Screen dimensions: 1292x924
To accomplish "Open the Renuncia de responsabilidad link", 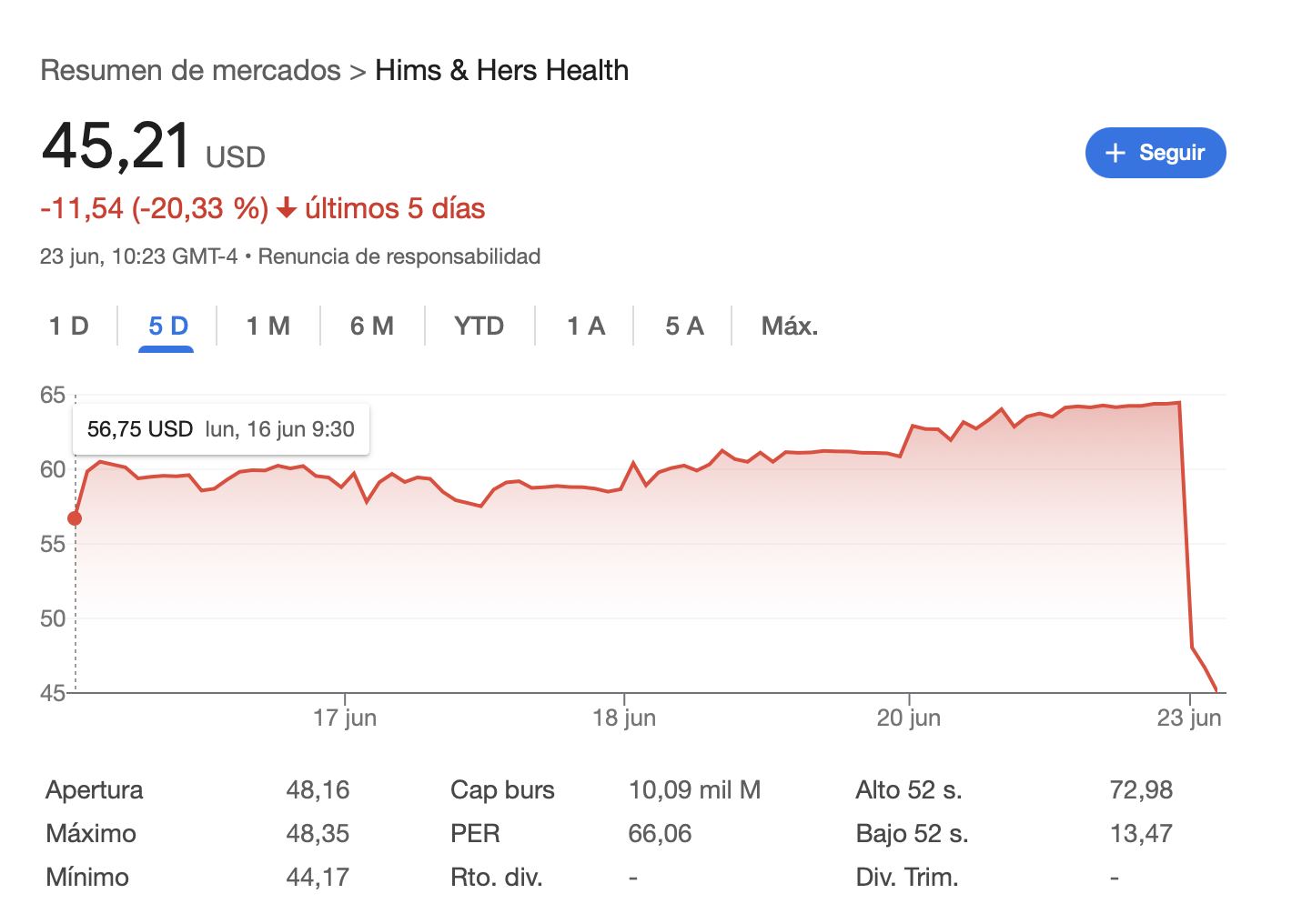I will [x=399, y=256].
